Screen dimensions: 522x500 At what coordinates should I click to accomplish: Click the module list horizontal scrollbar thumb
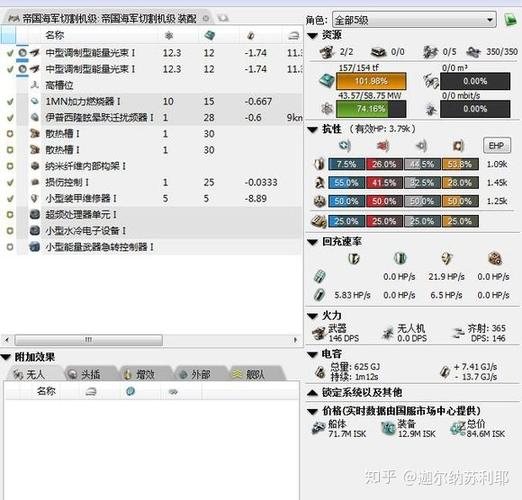[89, 340]
